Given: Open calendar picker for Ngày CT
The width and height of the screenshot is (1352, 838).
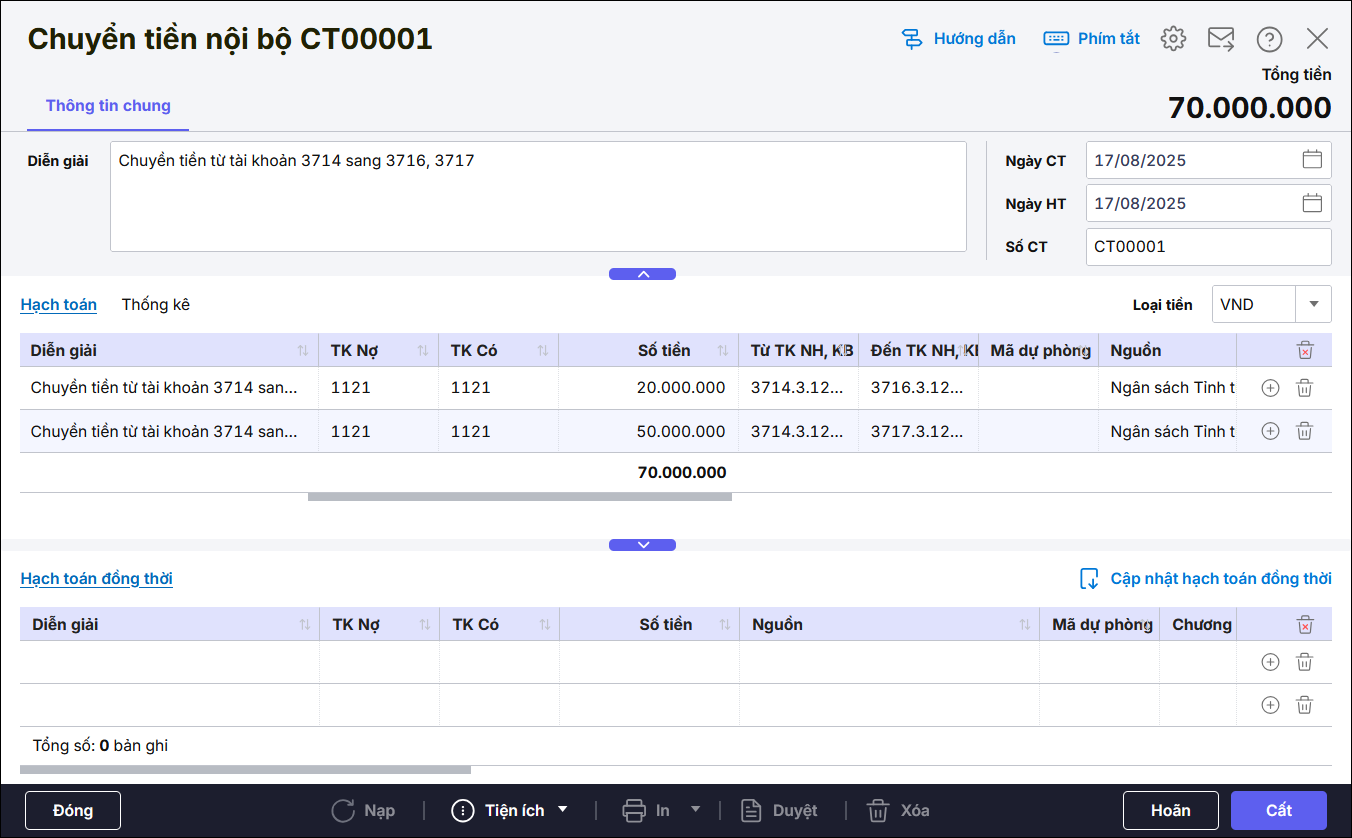Looking at the screenshot, I should pyautogui.click(x=1312, y=160).
